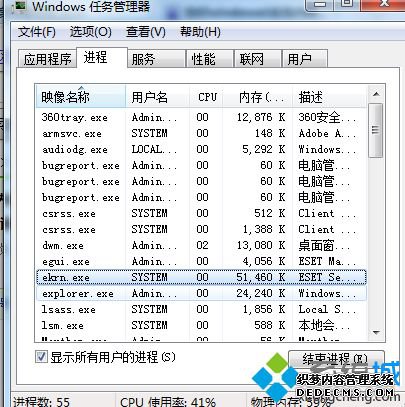Select the explorer.exe process
Viewport: 405px width, 407px height.
(x=201, y=293)
